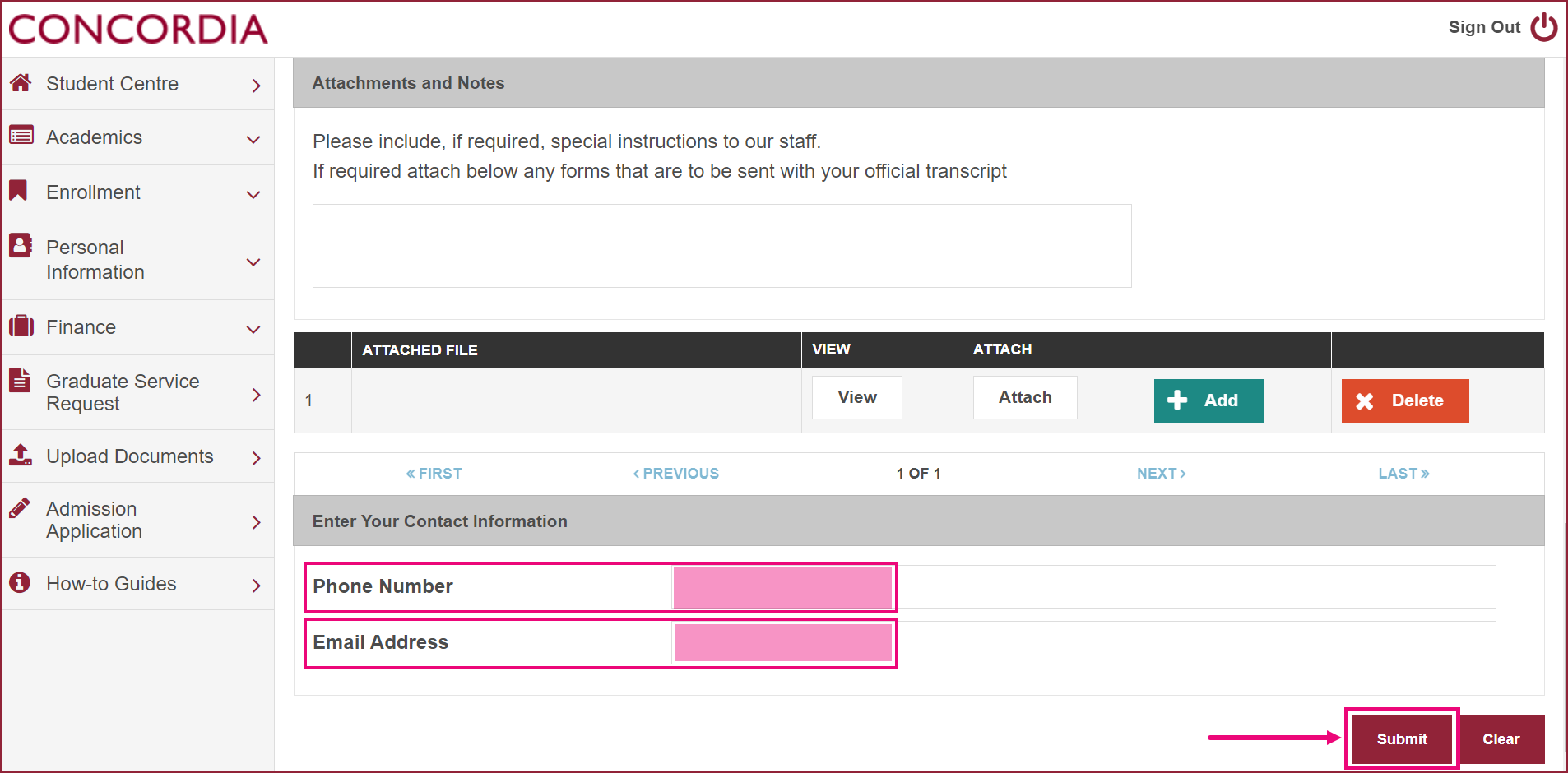Open Graduate Service Request menu item

click(138, 392)
